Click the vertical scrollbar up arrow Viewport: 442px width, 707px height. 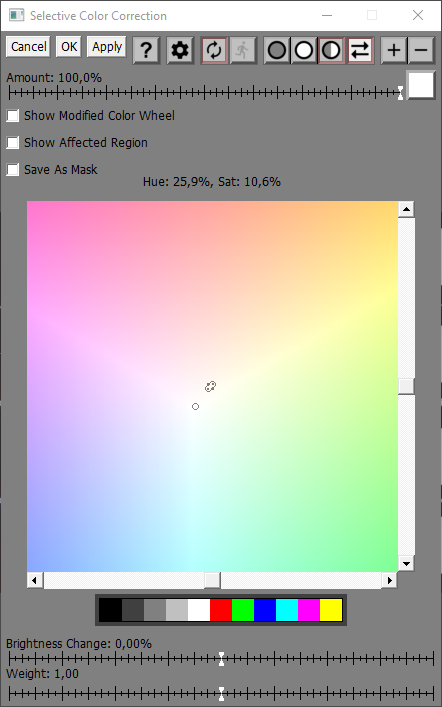pyautogui.click(x=406, y=209)
